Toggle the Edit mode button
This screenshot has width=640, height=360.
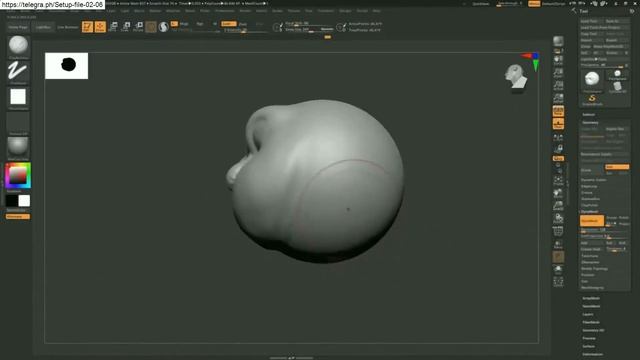coord(87,27)
